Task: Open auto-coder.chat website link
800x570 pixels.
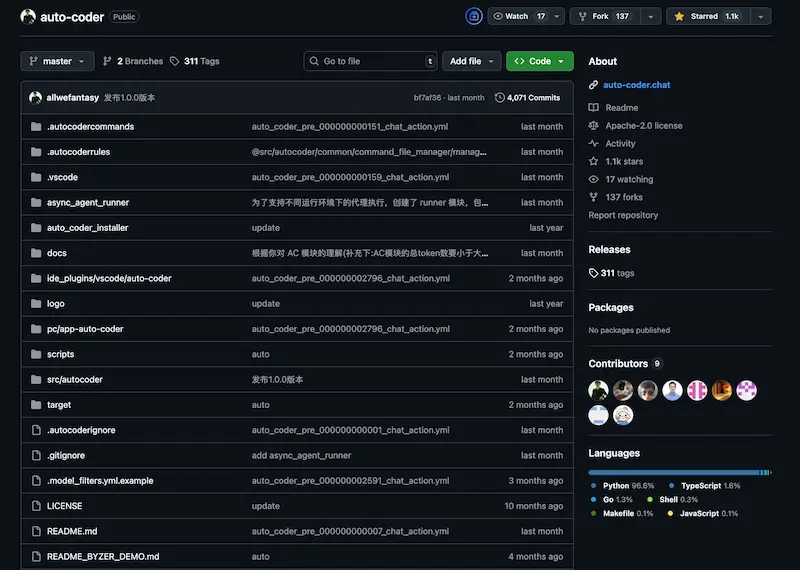Action: (636, 85)
